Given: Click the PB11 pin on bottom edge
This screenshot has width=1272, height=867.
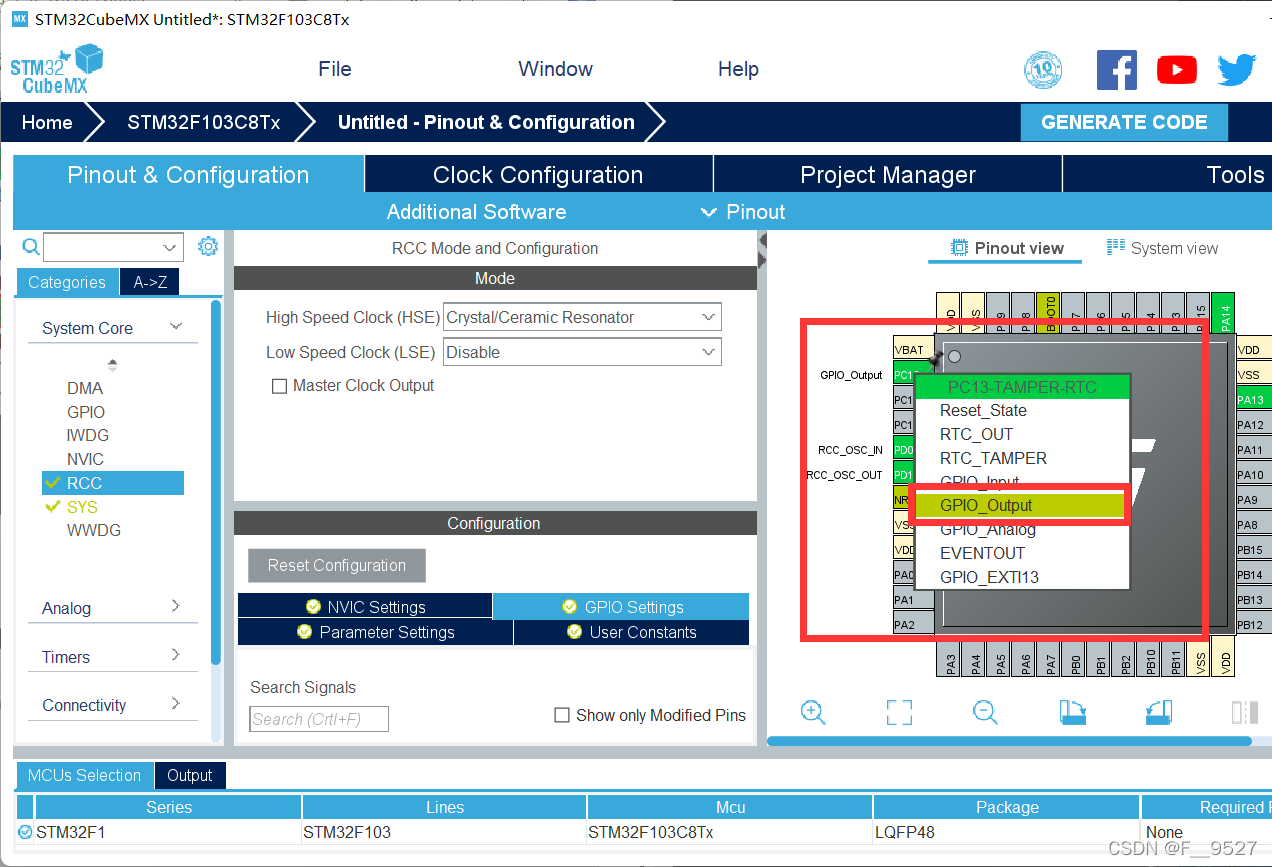Looking at the screenshot, I should (1176, 661).
